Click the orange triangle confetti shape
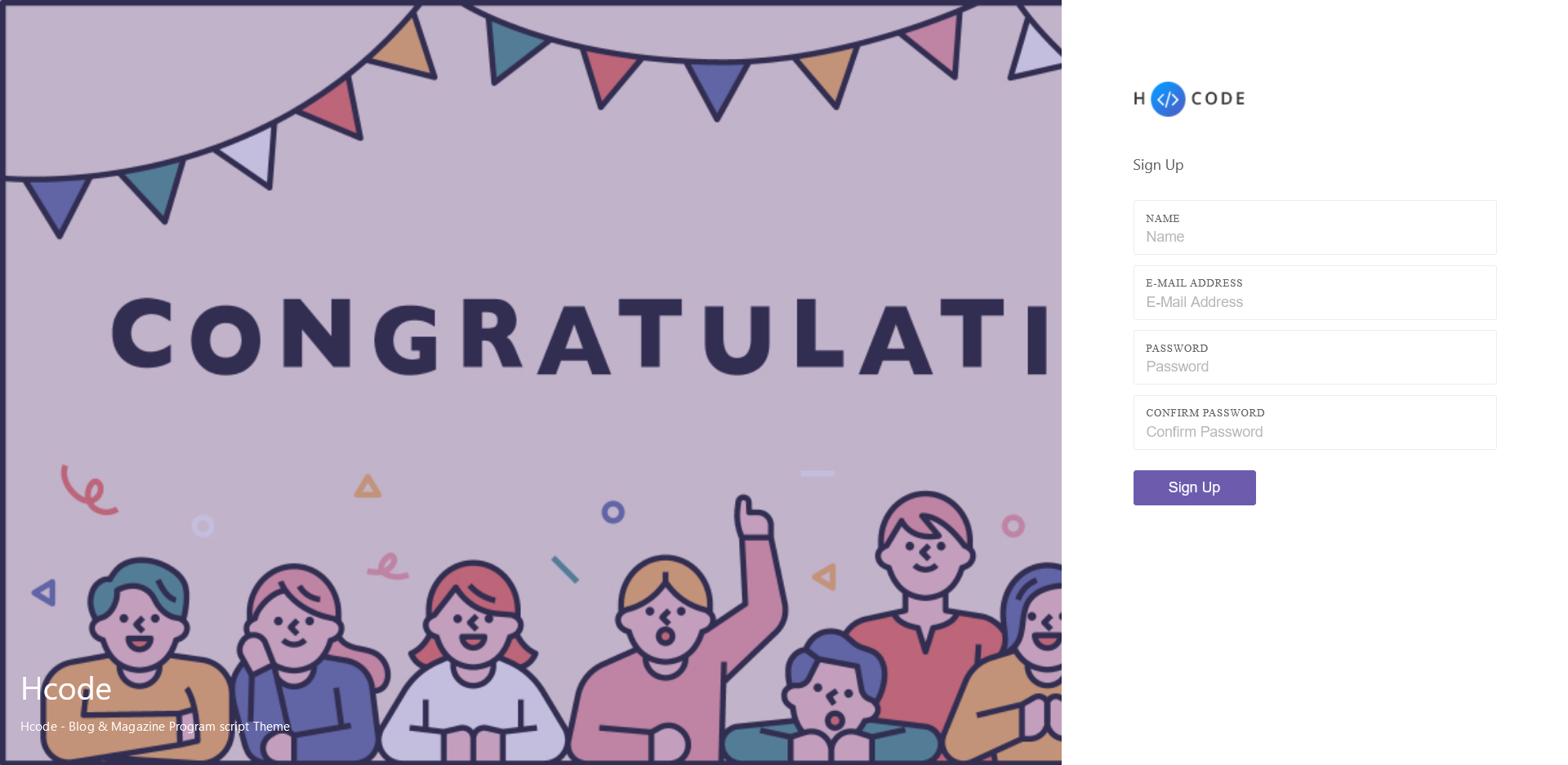This screenshot has width=1568, height=765. tap(367, 487)
